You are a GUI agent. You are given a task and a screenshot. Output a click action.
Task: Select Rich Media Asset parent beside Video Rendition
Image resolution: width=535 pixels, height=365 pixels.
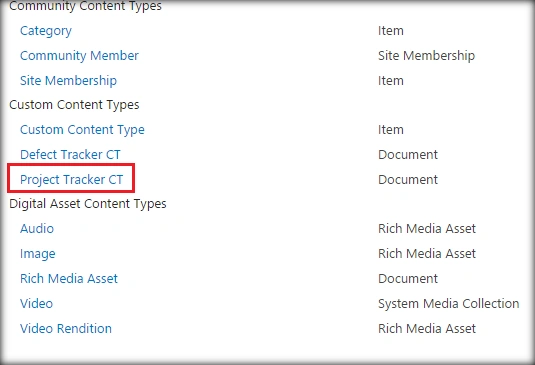tap(427, 328)
